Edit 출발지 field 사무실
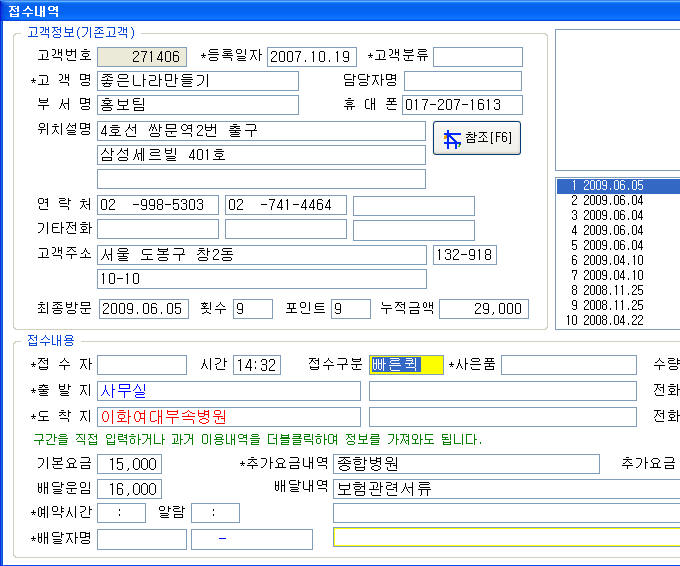 229,391
